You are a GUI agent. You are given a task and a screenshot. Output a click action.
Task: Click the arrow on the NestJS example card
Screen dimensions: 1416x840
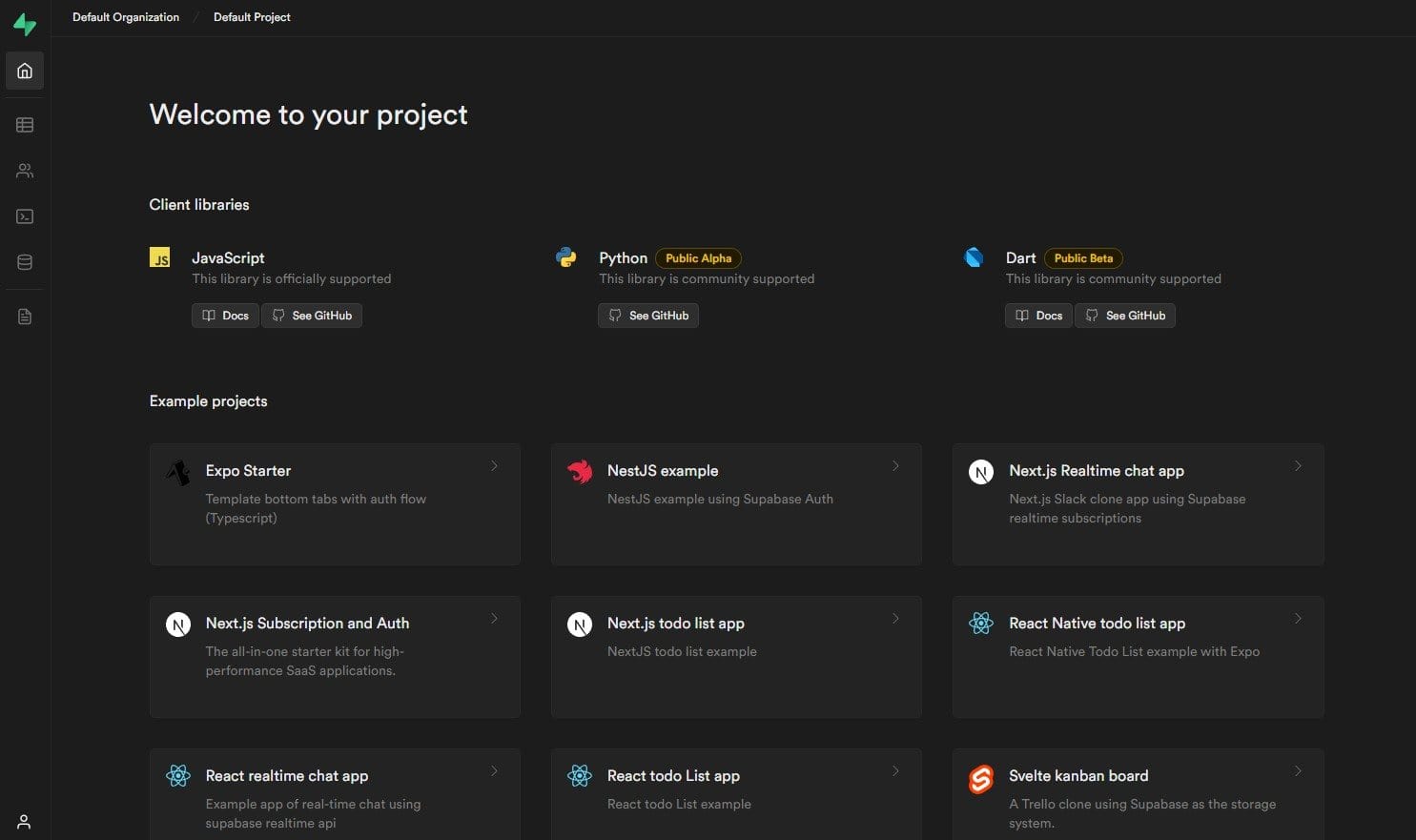pos(896,466)
